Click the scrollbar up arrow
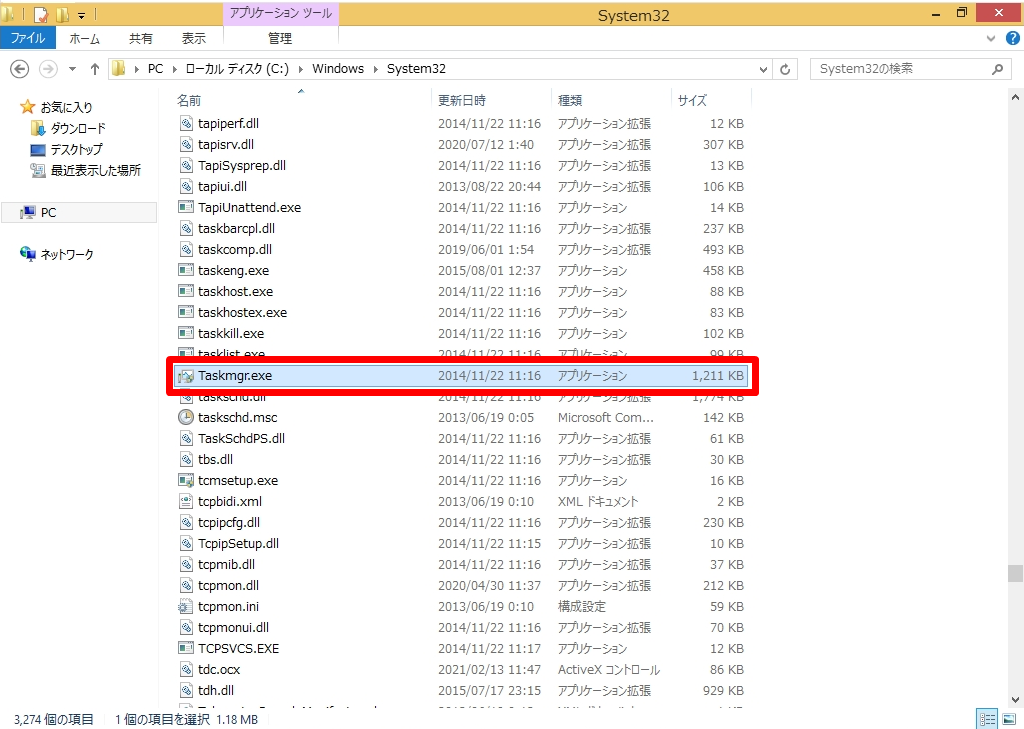1024x729 pixels. pyautogui.click(x=1014, y=97)
